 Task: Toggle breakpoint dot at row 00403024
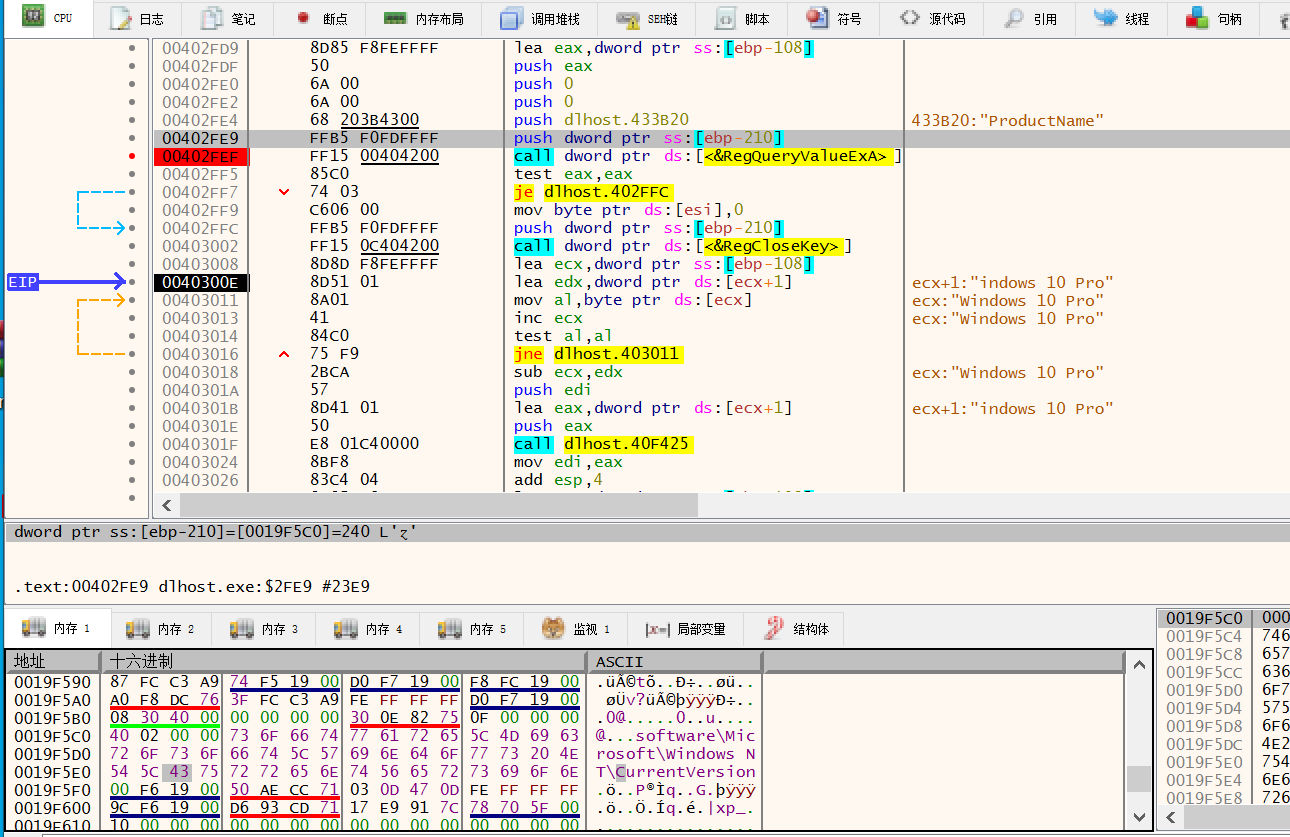tap(132, 462)
